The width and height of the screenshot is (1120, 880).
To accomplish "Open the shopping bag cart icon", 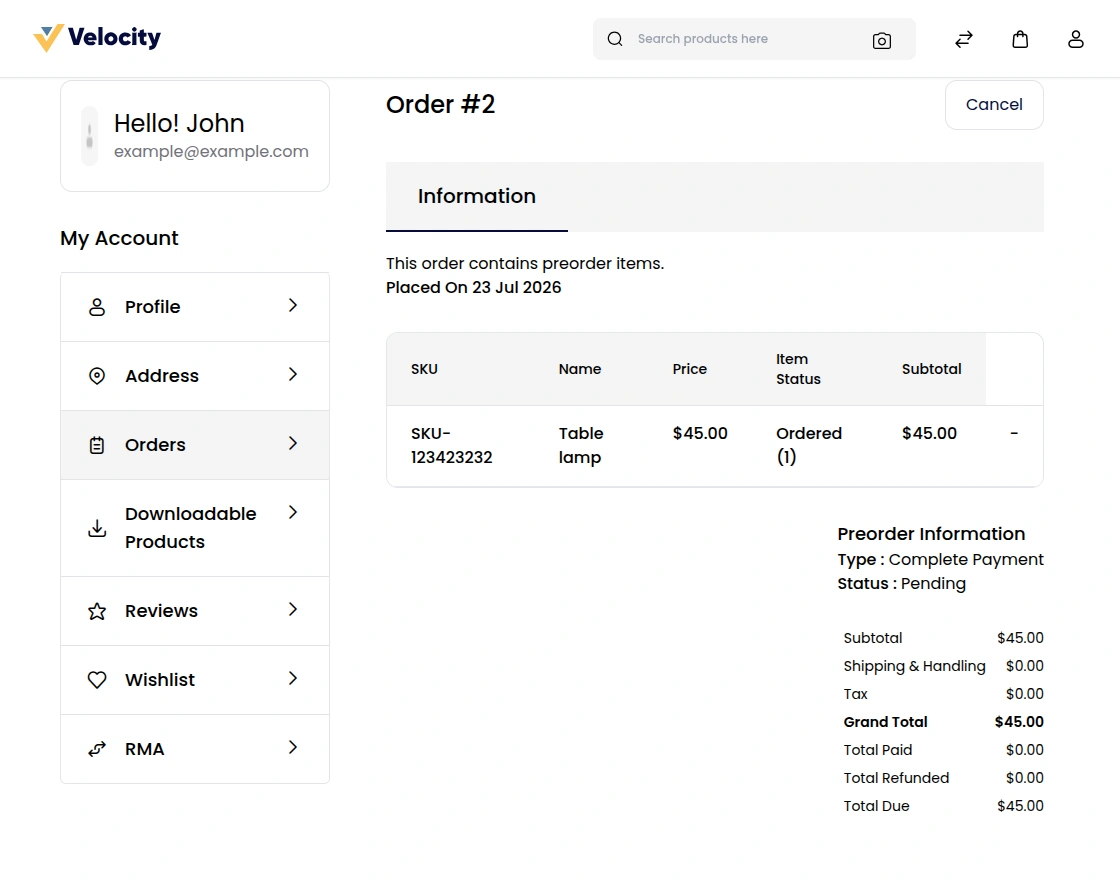I will point(1020,39).
